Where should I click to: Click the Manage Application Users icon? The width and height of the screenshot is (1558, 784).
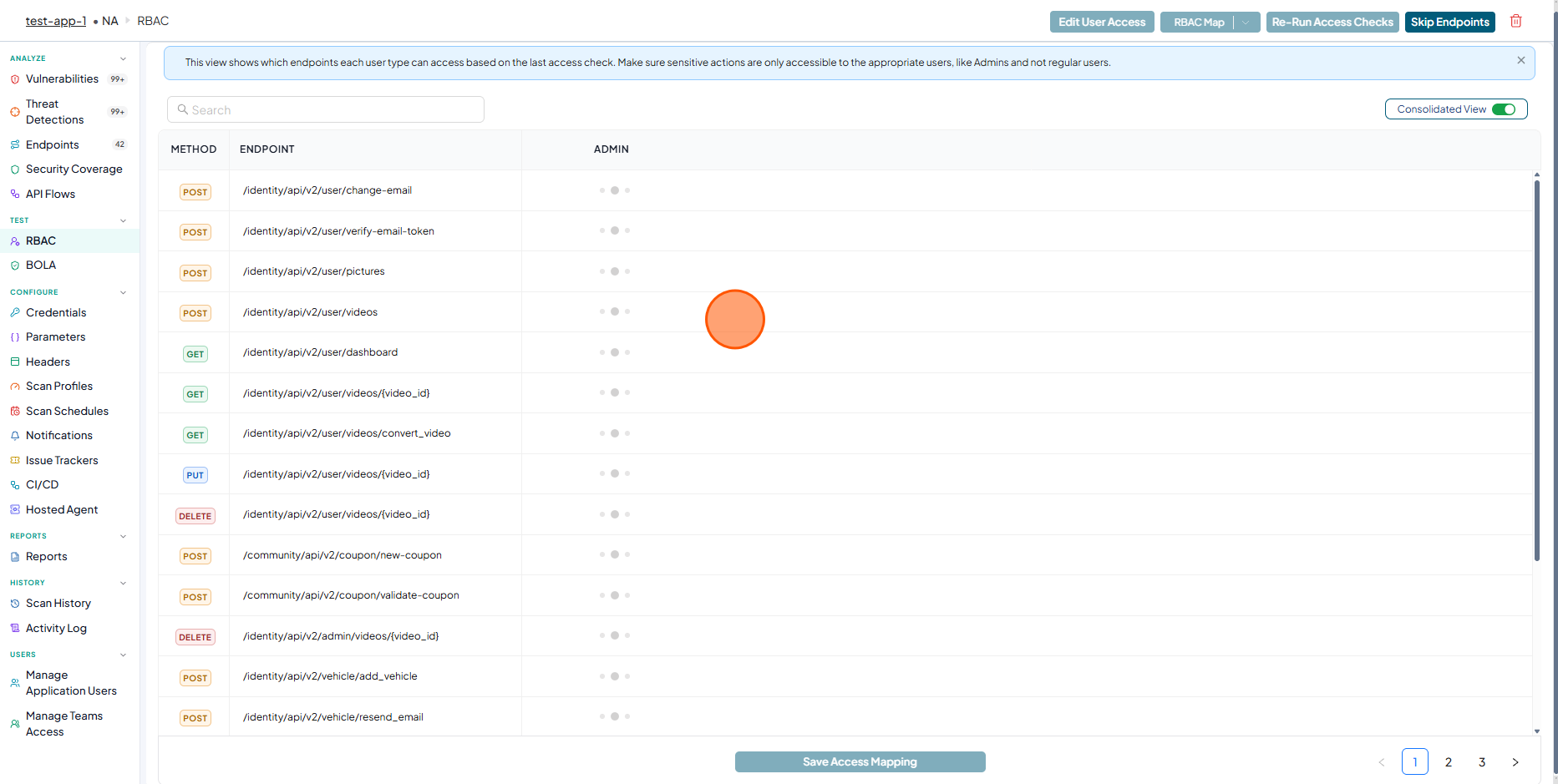click(15, 683)
